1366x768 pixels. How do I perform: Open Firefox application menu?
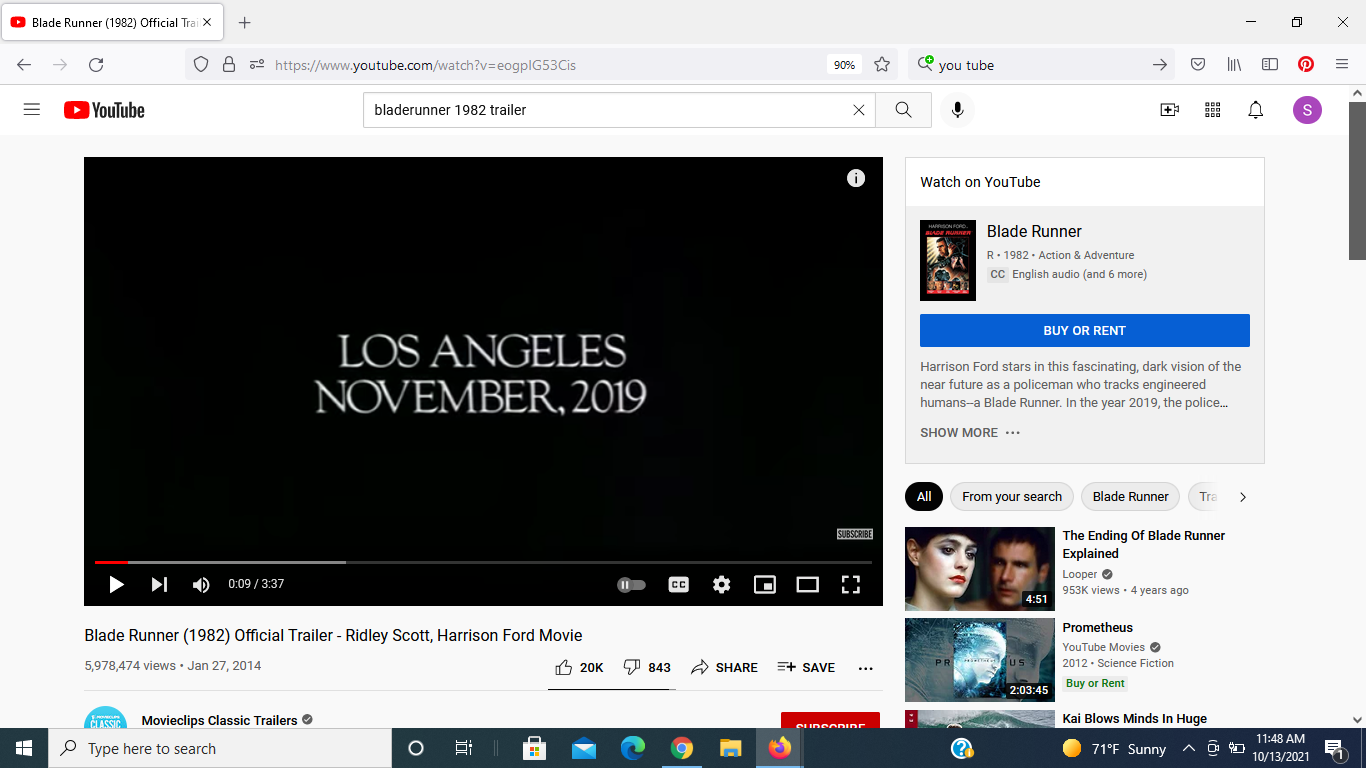pyautogui.click(x=1342, y=65)
